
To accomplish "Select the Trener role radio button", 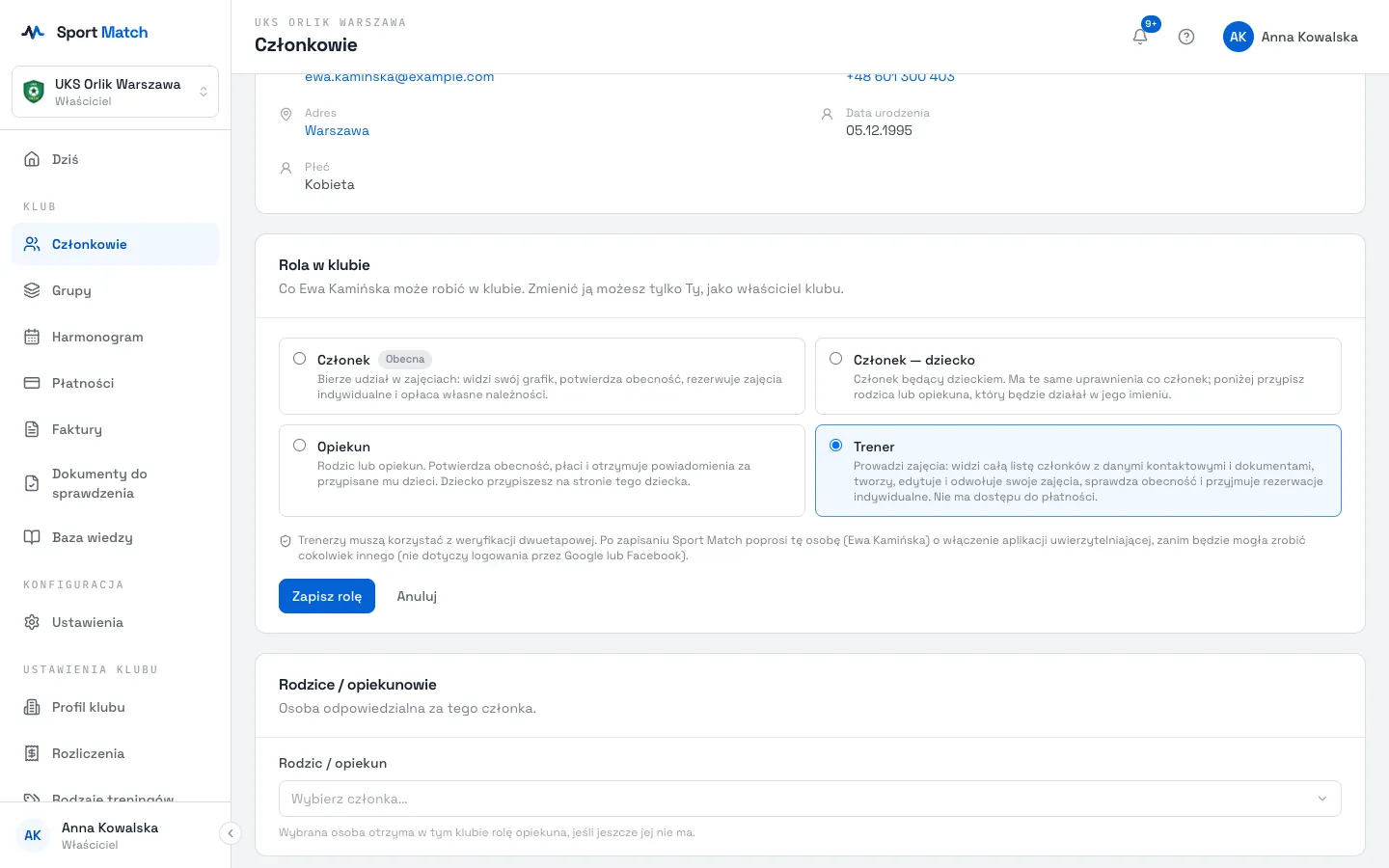I will pos(836,445).
